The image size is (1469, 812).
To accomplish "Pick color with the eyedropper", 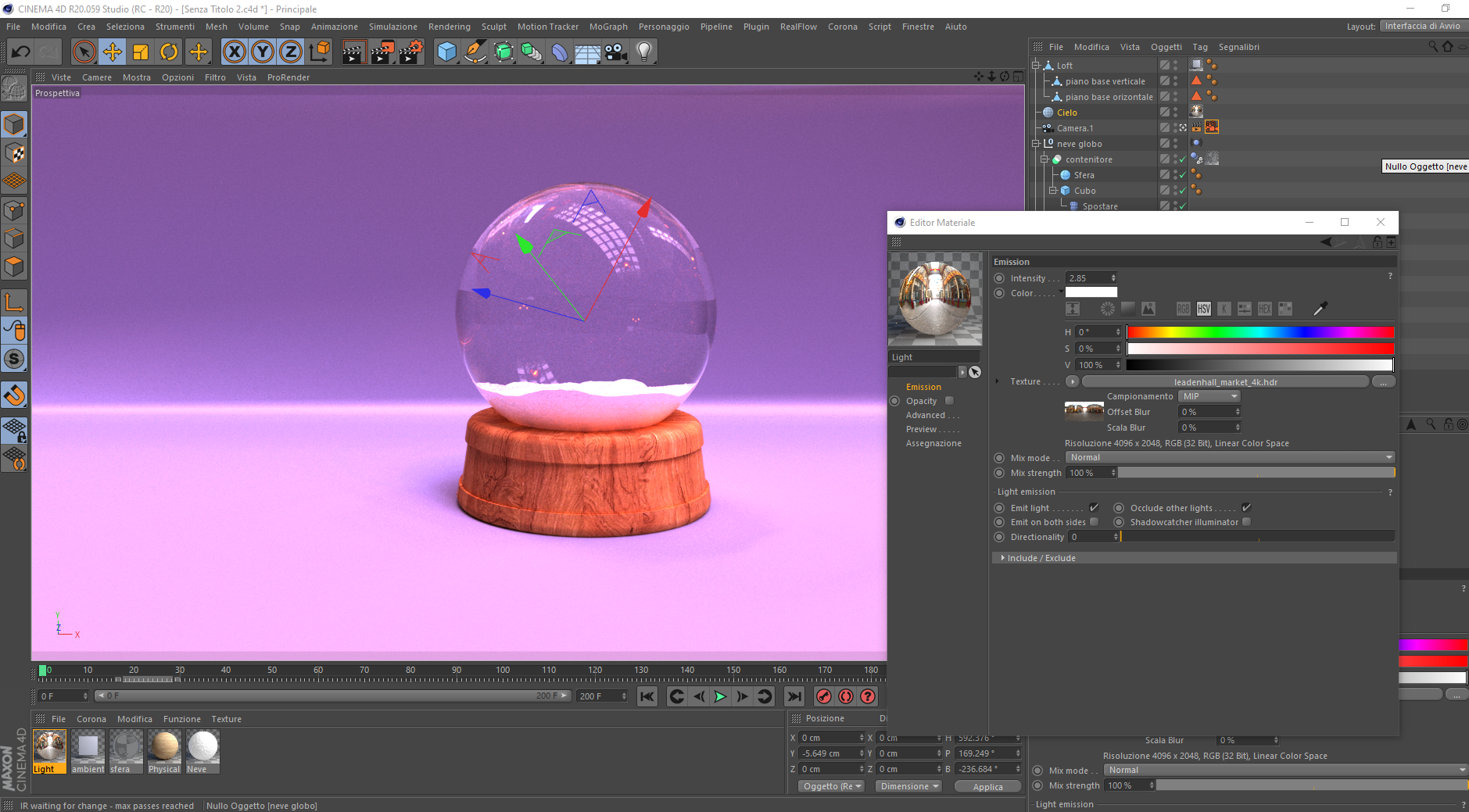I will [1320, 309].
